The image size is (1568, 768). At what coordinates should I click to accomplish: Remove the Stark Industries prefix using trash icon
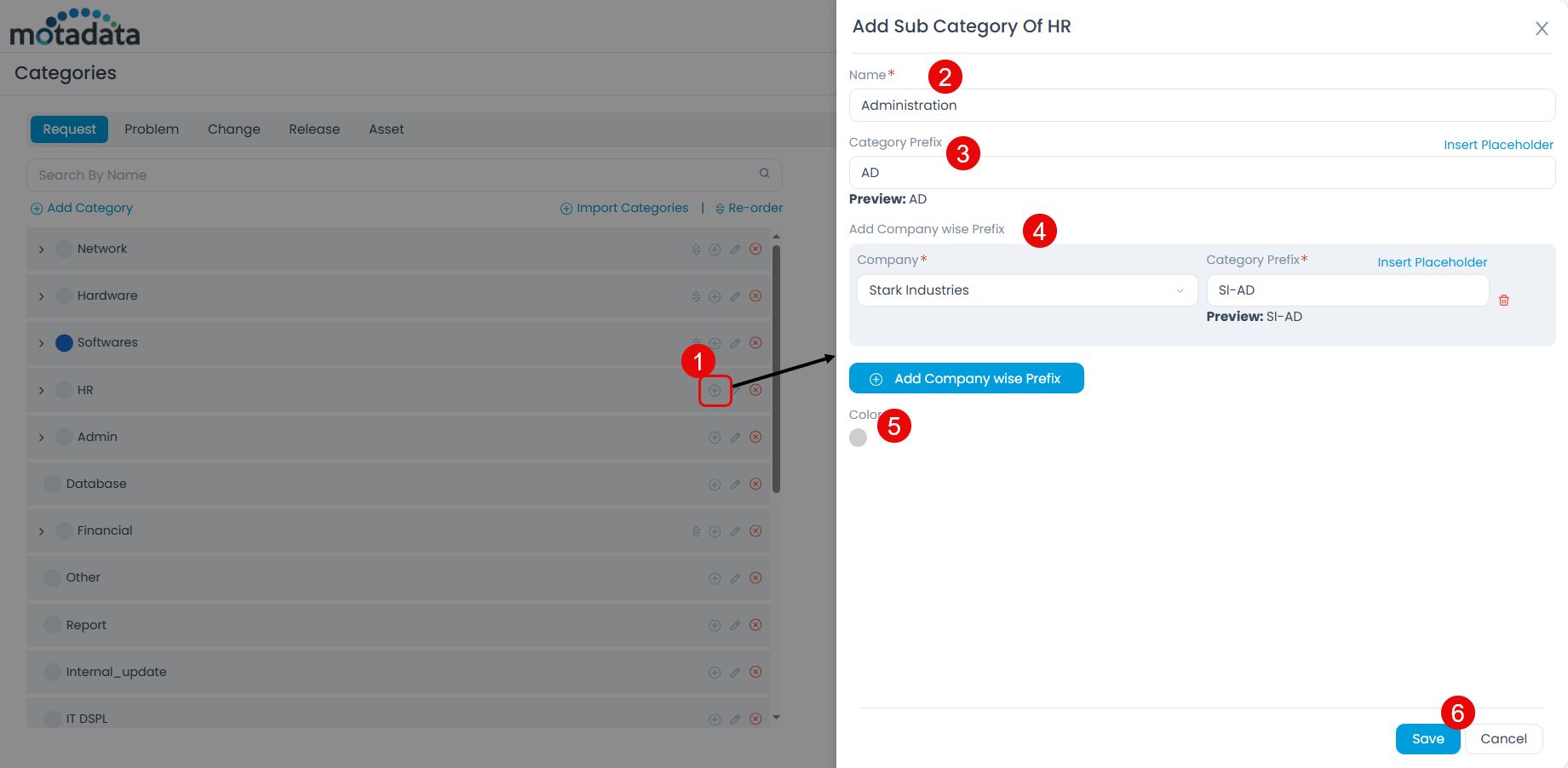click(x=1504, y=300)
